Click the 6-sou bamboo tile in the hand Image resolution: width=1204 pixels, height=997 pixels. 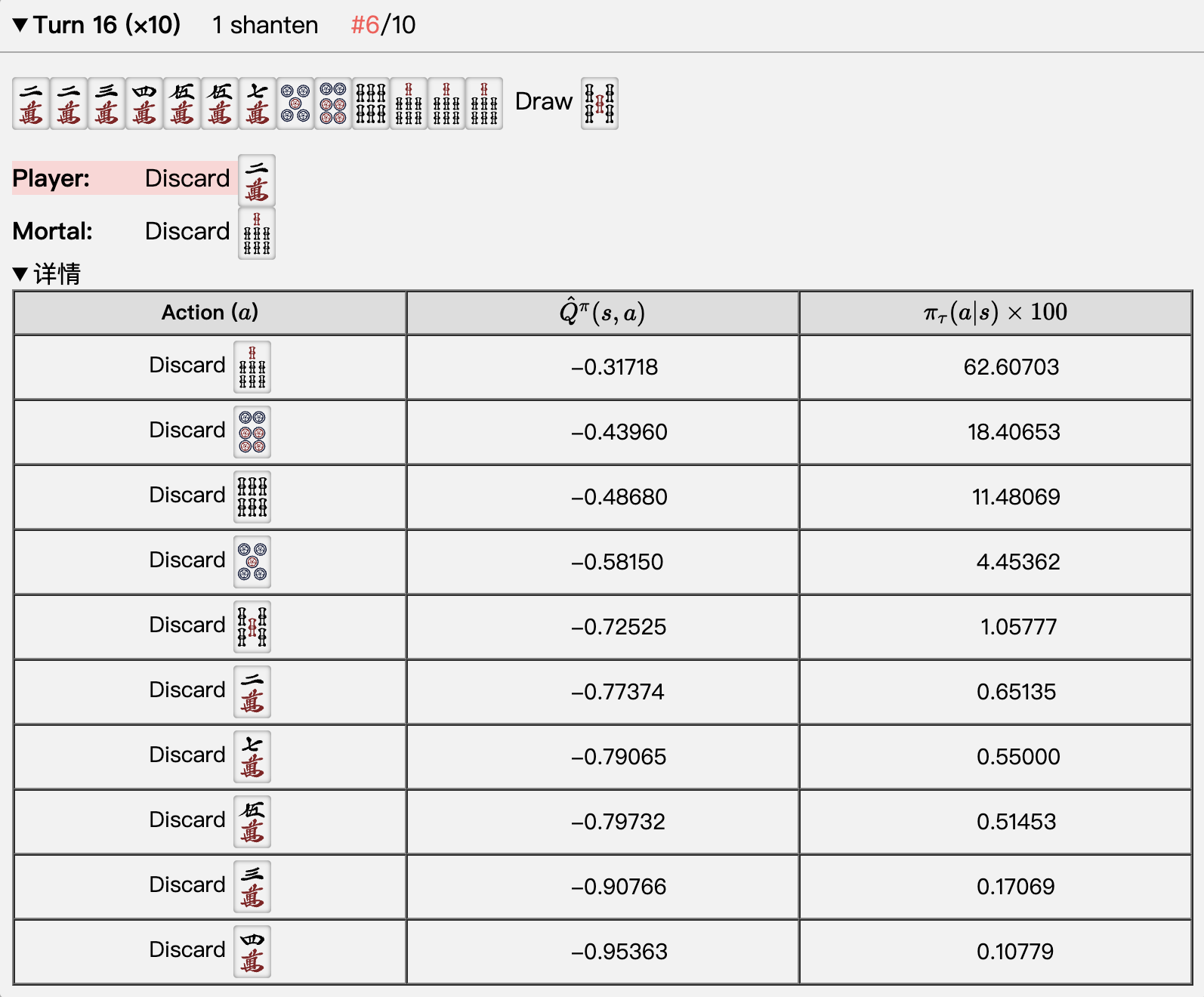tap(371, 103)
